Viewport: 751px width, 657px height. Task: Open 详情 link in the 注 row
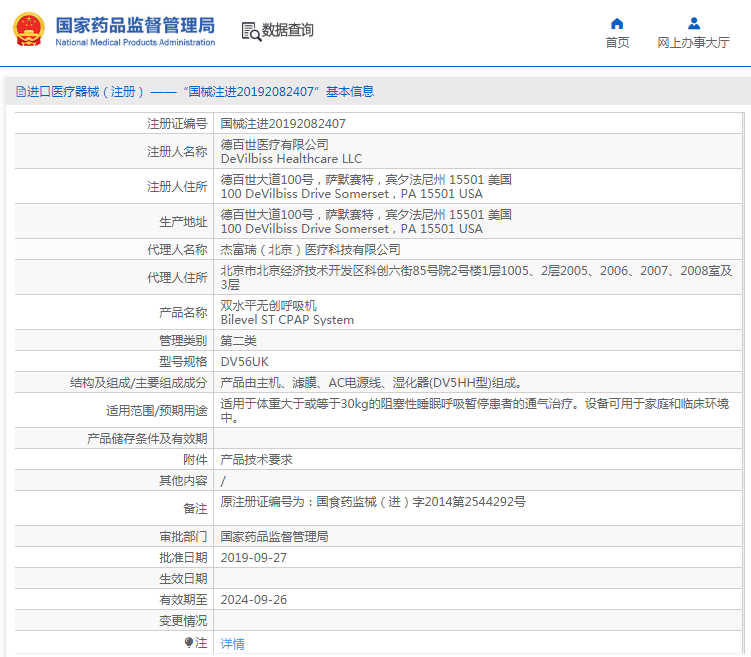[x=232, y=644]
